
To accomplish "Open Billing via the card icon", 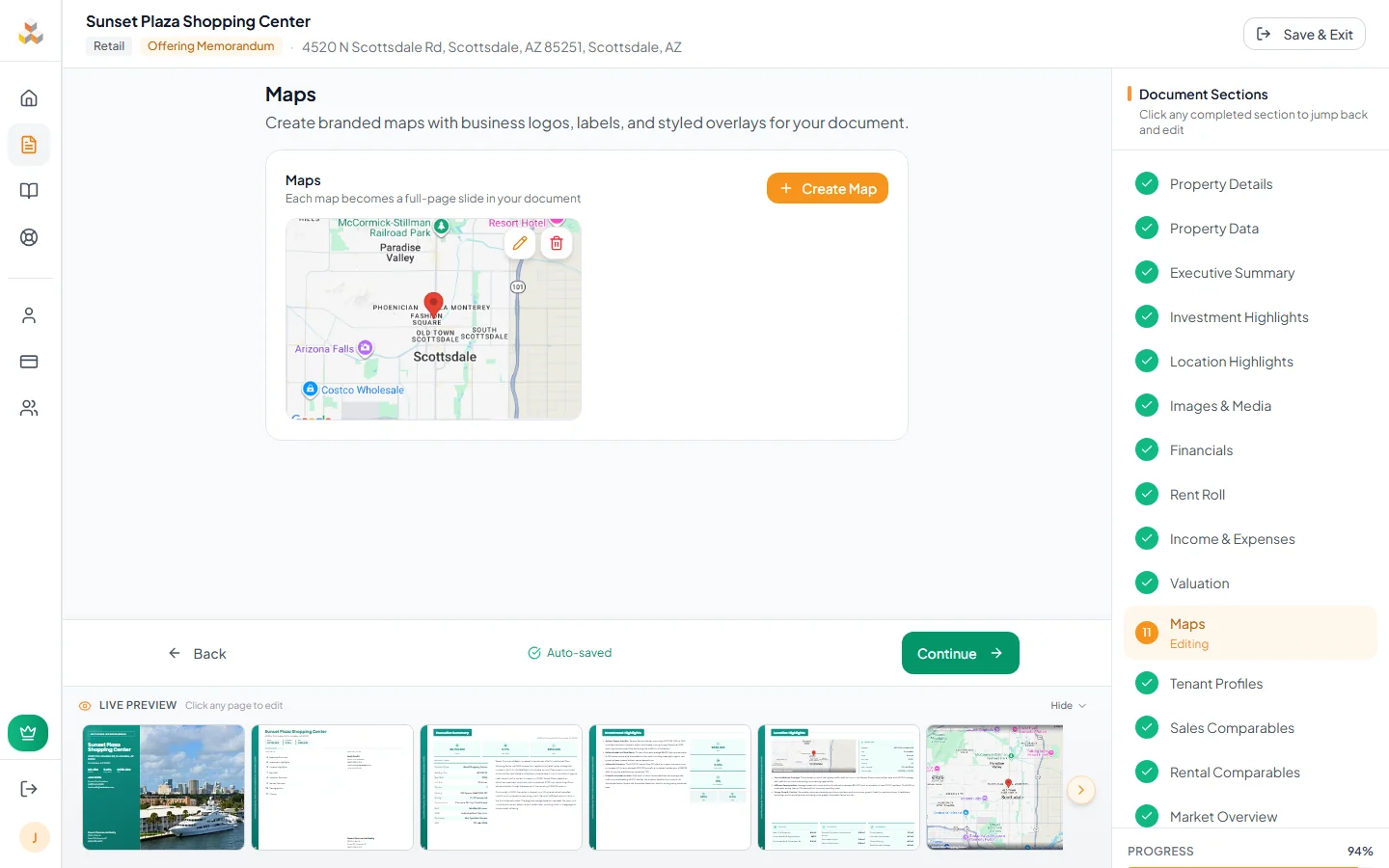I will [28, 361].
